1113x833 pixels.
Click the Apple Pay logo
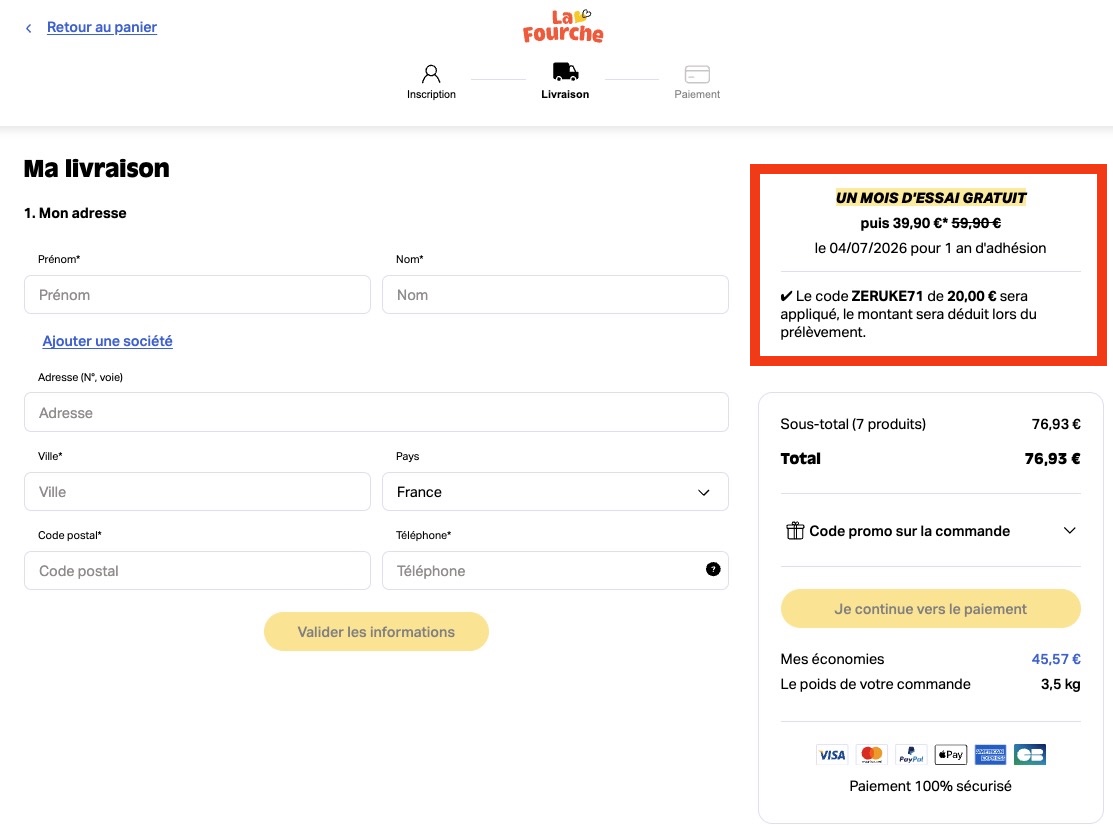(950, 755)
